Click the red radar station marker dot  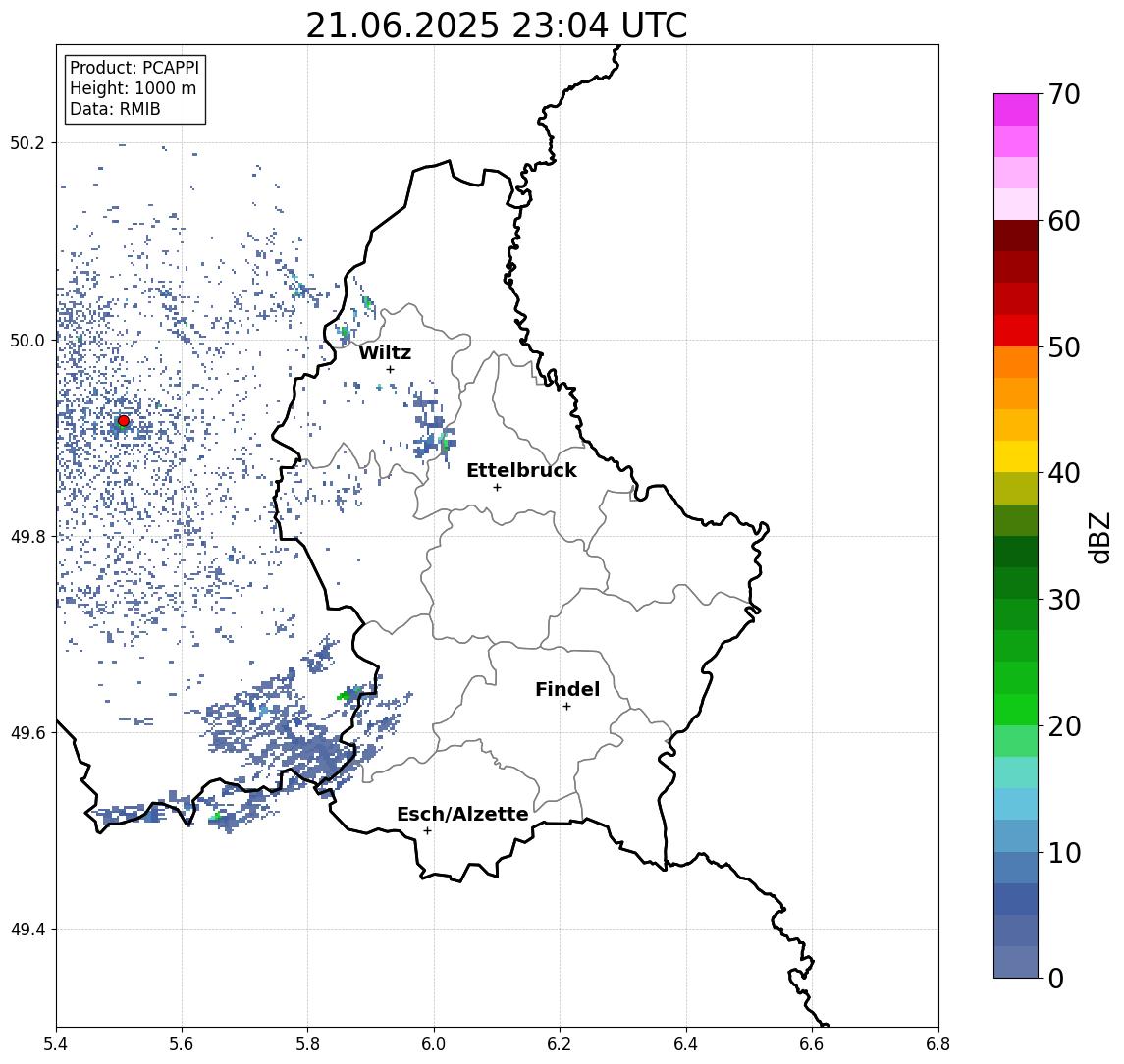(x=124, y=421)
